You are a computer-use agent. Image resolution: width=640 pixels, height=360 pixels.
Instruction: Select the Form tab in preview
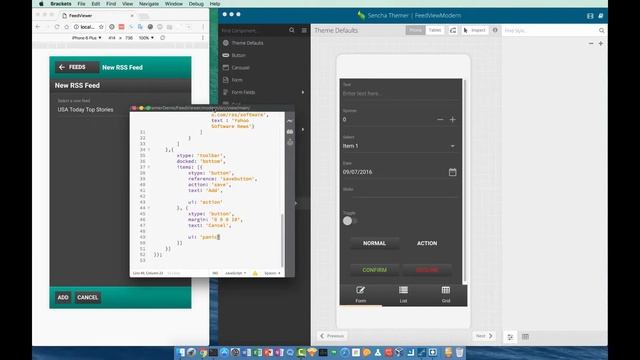[360, 294]
